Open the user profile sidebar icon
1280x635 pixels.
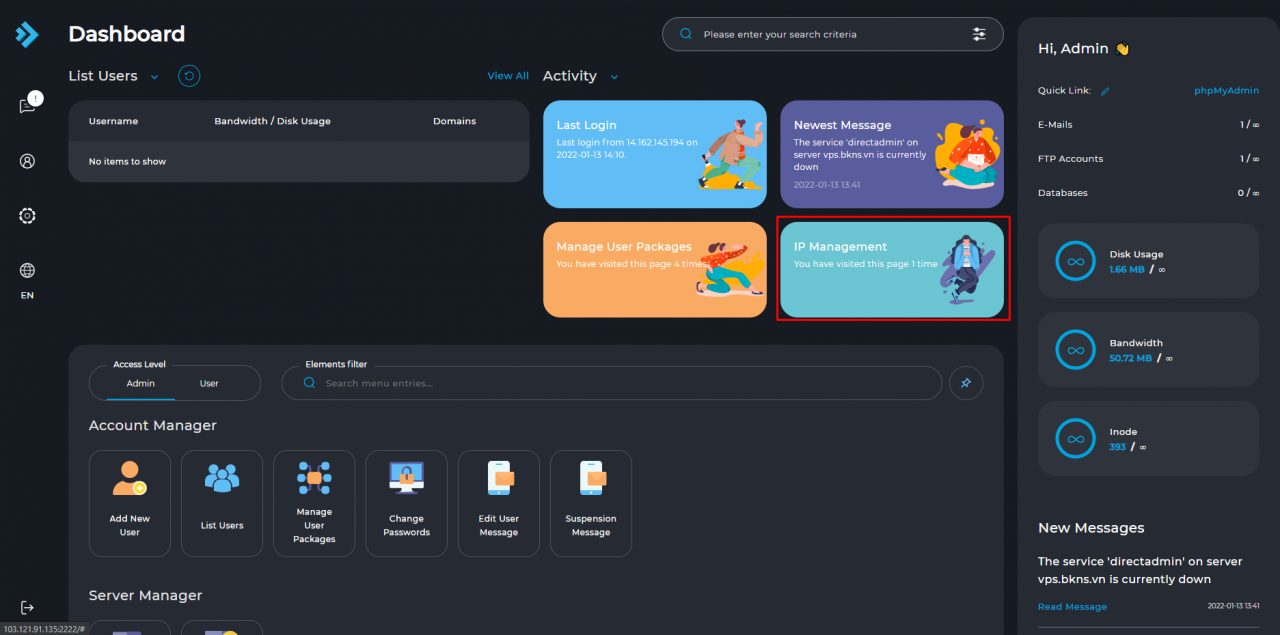point(27,161)
